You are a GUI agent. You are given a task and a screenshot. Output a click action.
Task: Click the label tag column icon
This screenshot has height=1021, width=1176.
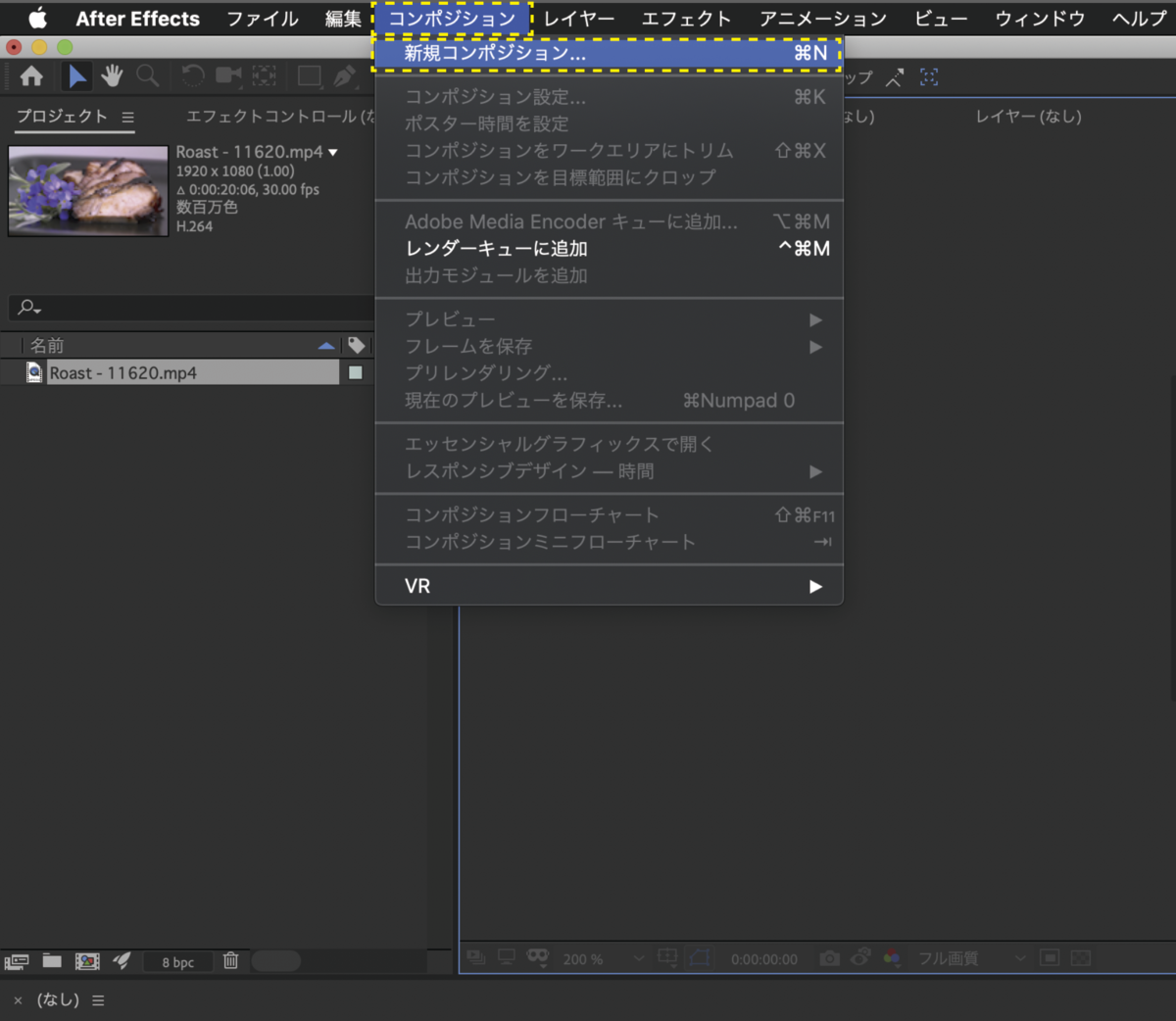tap(357, 345)
